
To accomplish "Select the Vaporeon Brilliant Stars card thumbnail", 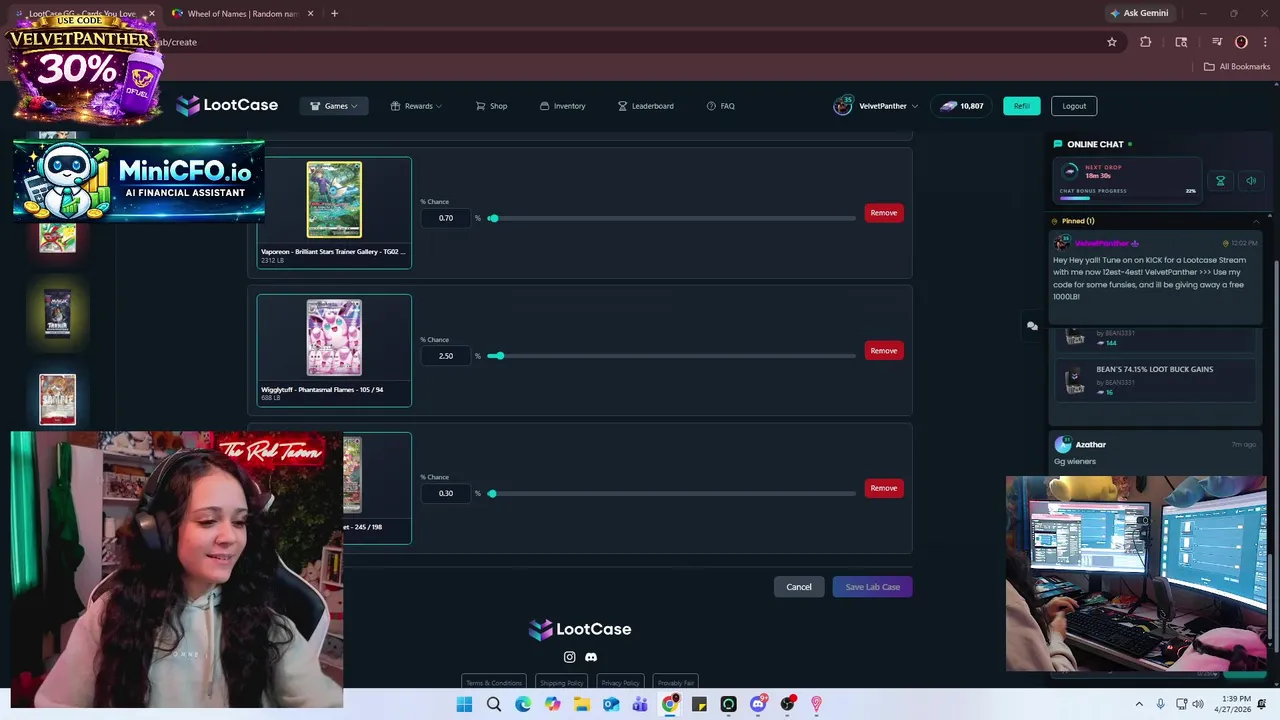I will 334,200.
